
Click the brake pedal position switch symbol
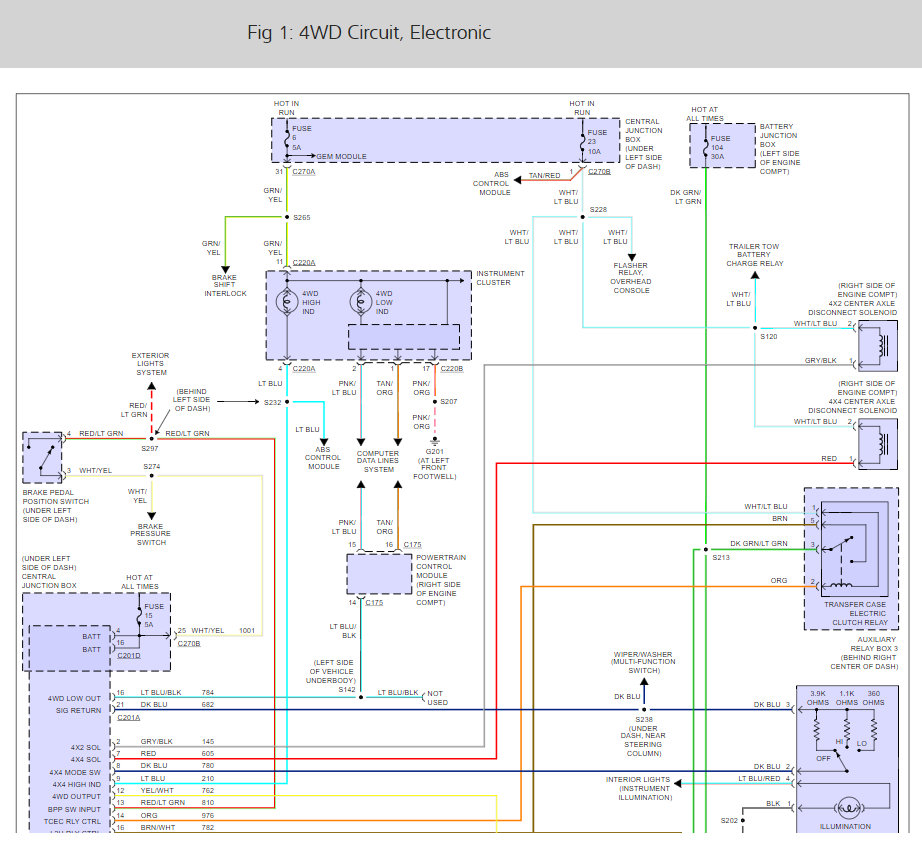tap(43, 457)
